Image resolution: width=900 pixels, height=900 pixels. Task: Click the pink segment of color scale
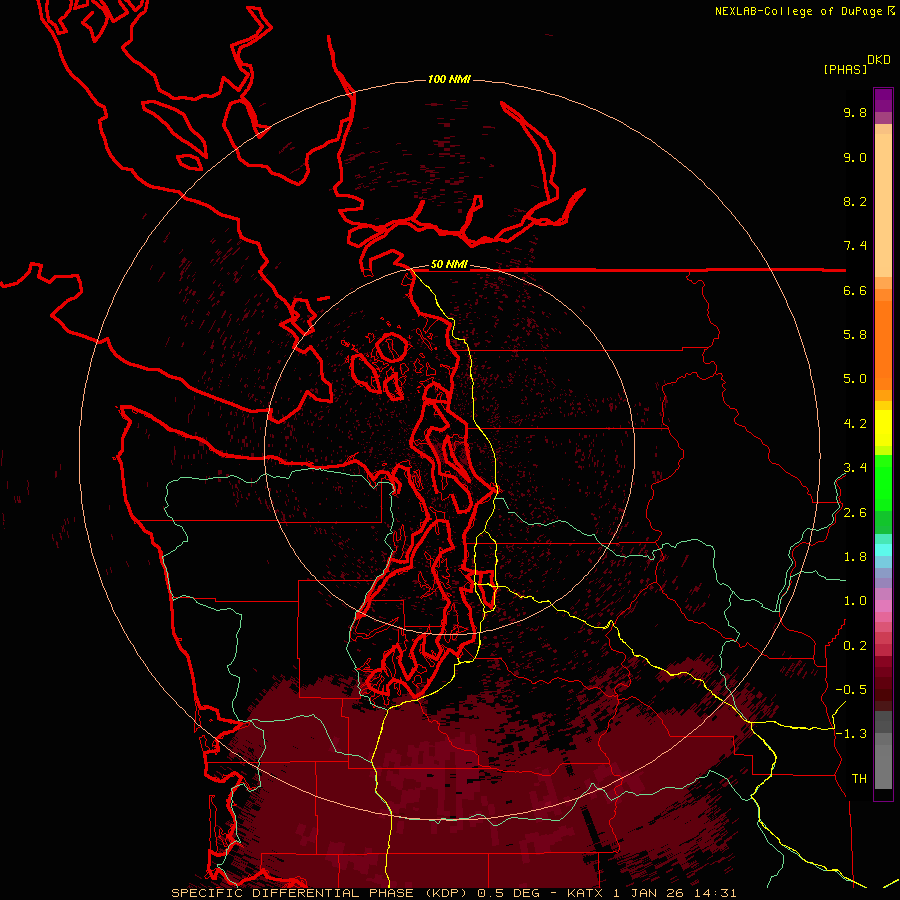click(x=883, y=606)
